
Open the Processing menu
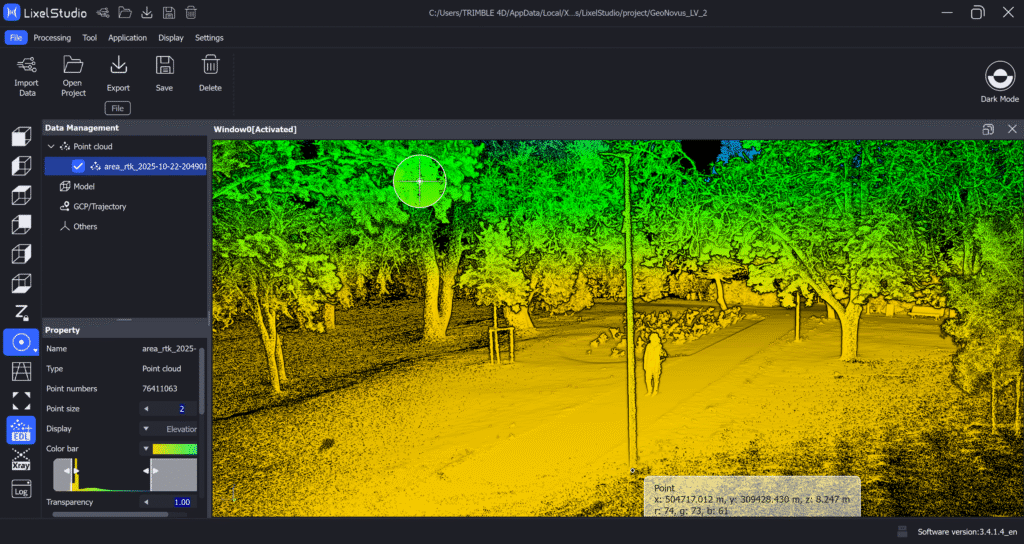coord(52,38)
